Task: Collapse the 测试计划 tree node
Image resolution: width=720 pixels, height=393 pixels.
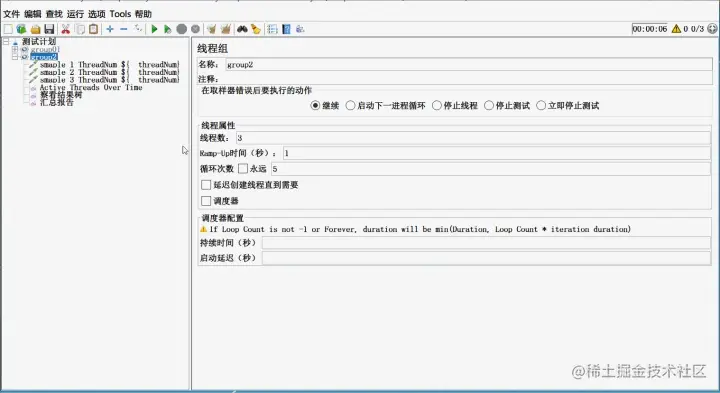Action: (6, 41)
